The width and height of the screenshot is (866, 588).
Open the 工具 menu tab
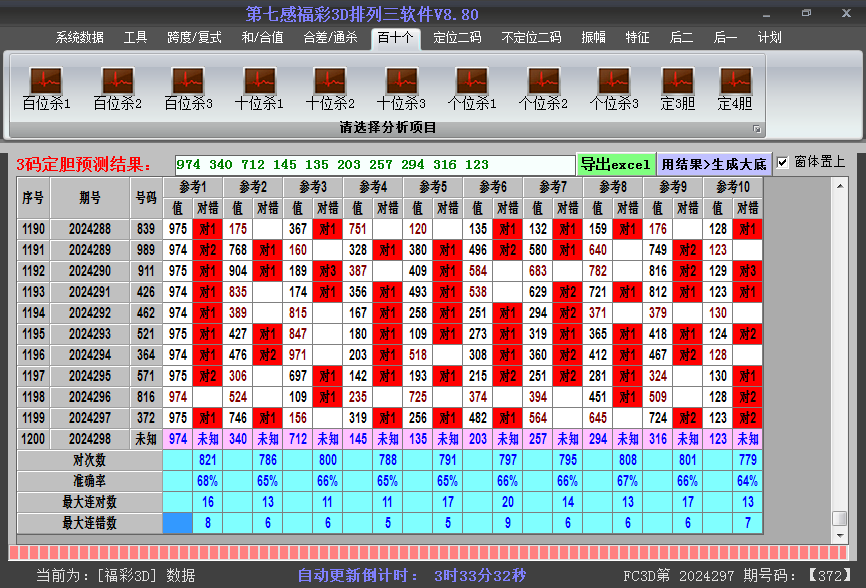[135, 38]
